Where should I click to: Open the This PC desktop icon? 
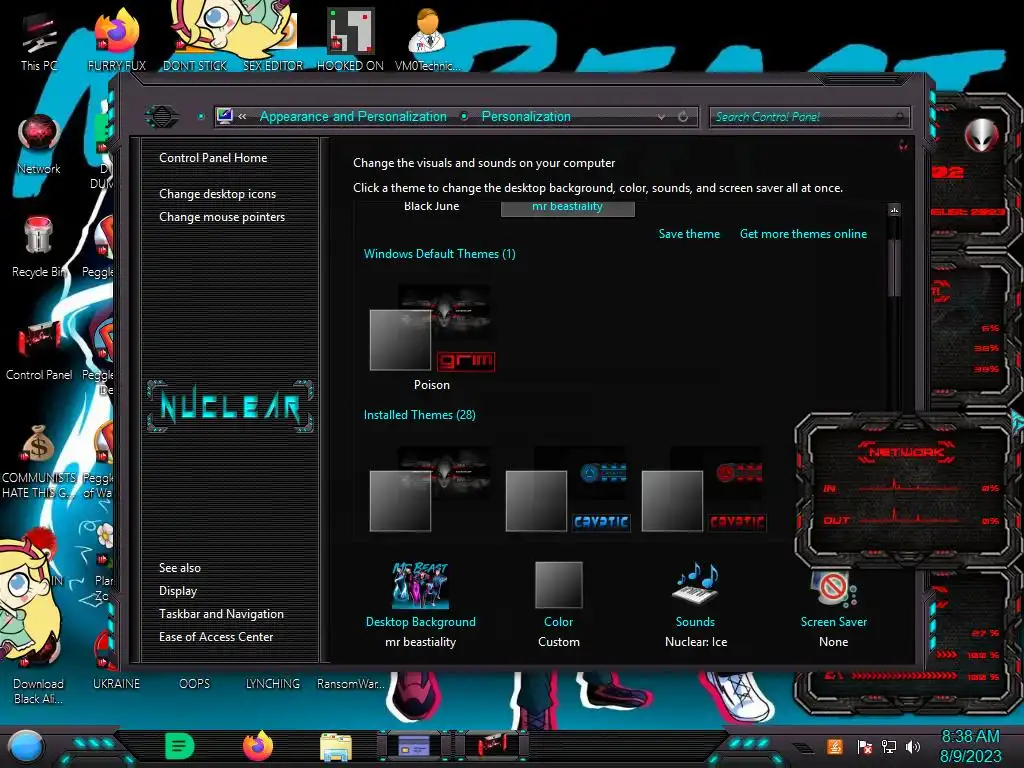click(x=38, y=40)
